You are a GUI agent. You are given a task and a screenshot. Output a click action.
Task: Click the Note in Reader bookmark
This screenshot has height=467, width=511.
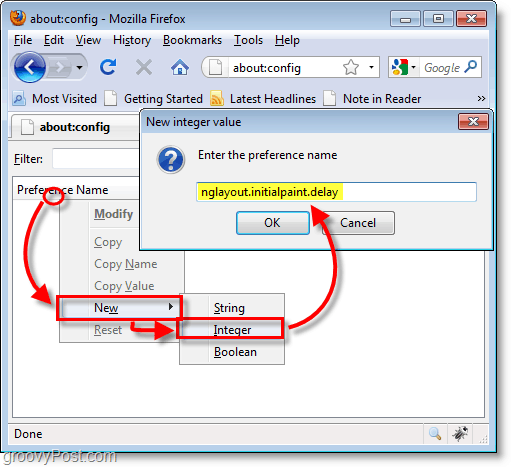click(372, 99)
